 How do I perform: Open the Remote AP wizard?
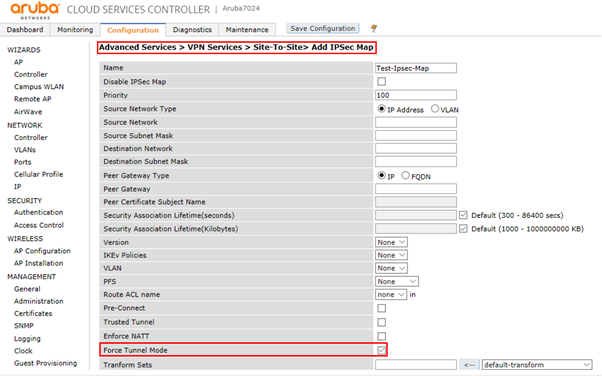point(33,99)
